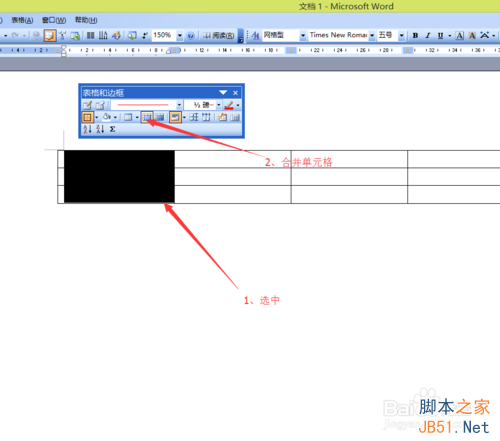Open the line style dropdown

(179, 105)
